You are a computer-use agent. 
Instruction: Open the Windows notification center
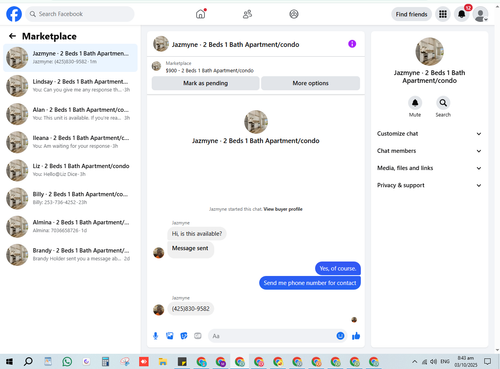488,361
